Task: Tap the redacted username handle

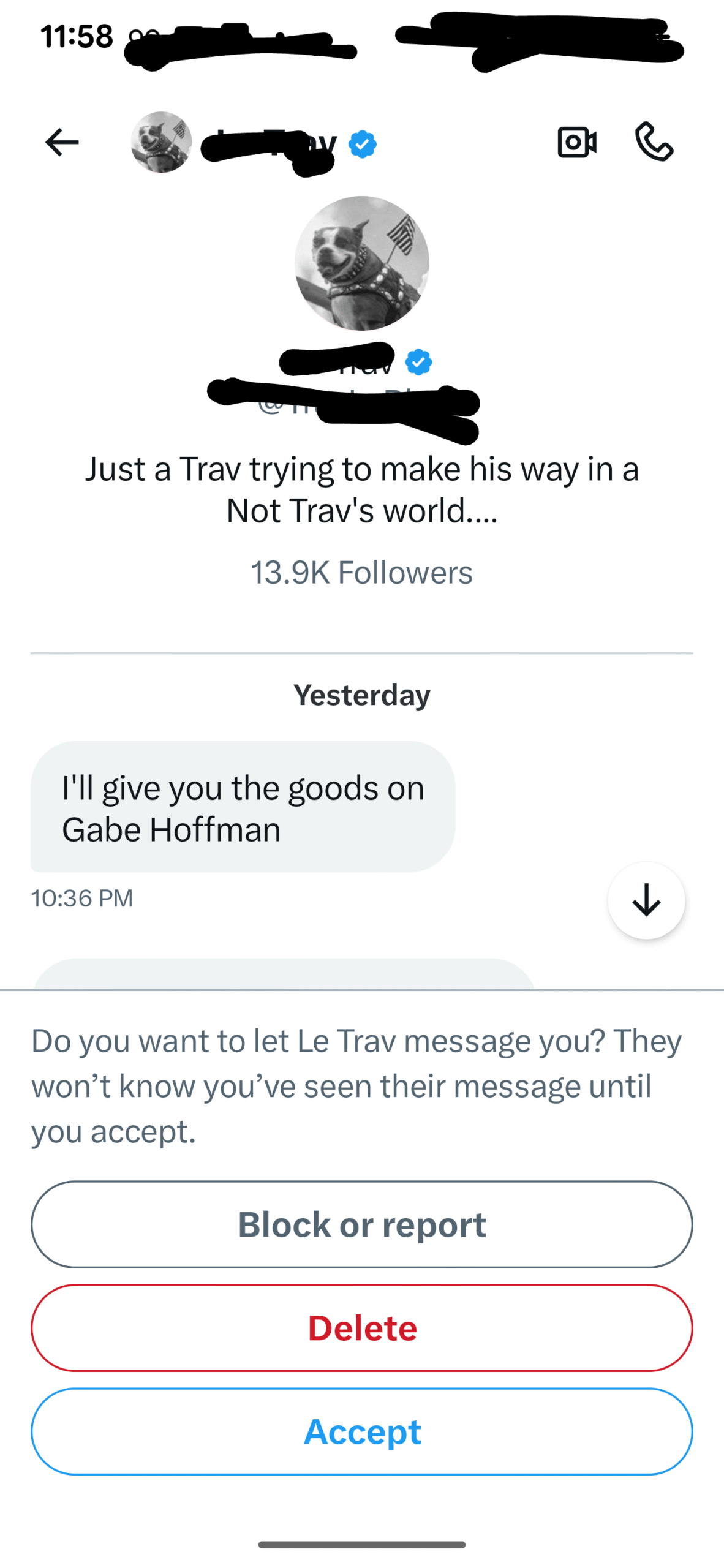Action: pos(343,403)
